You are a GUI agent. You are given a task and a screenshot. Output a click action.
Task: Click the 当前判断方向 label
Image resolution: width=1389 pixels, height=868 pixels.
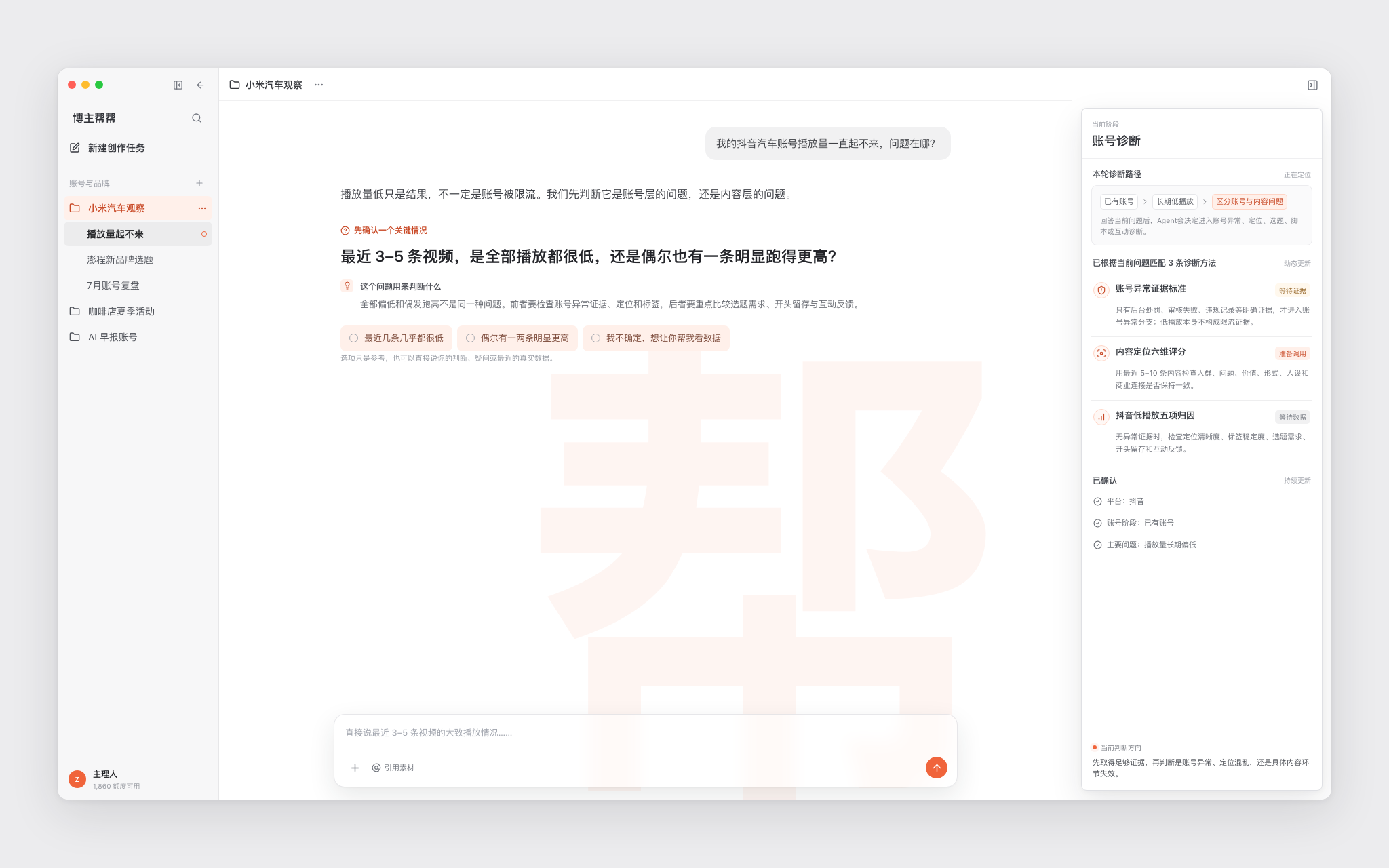[x=1120, y=747]
